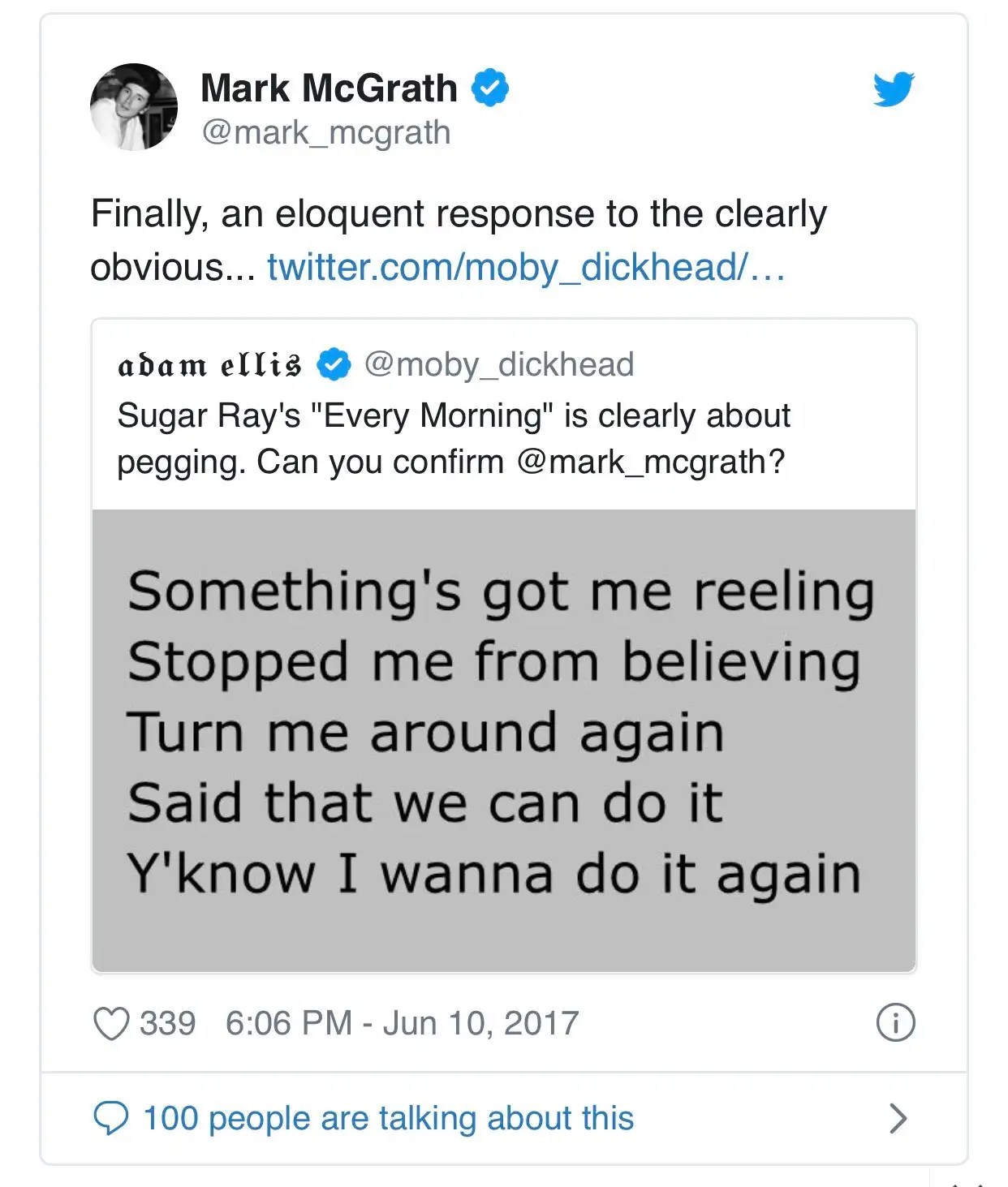Click Mark McGrath's verified badge
Viewport: 1008px width, 1187px height.
[x=490, y=88]
